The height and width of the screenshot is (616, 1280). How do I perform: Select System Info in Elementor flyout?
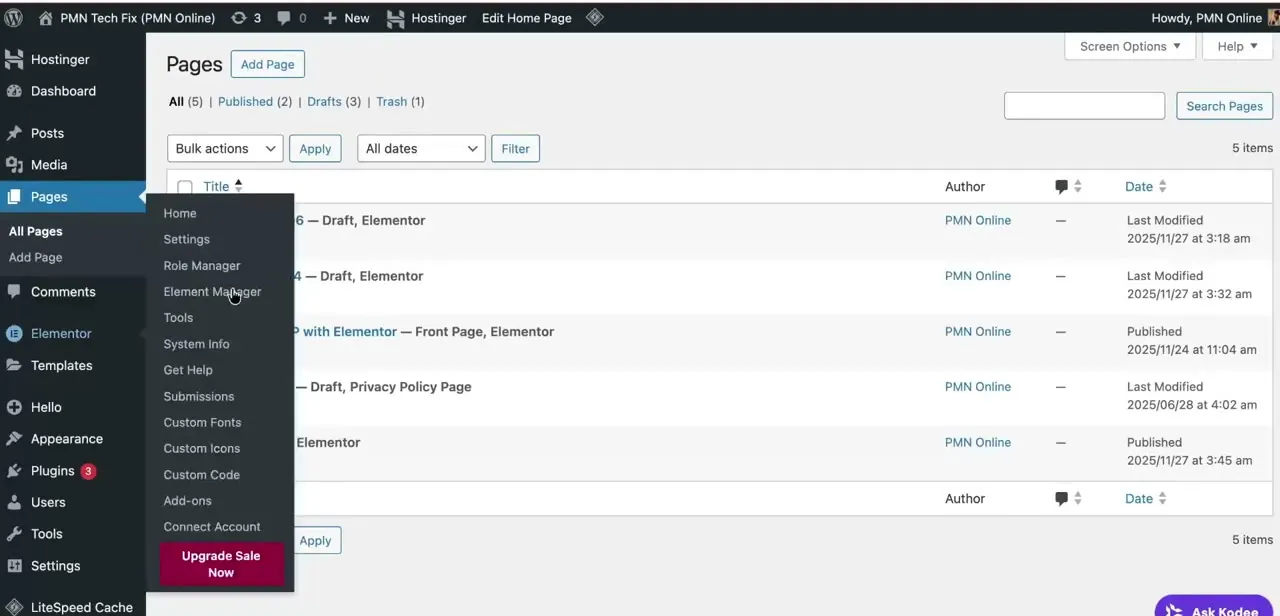coord(196,343)
